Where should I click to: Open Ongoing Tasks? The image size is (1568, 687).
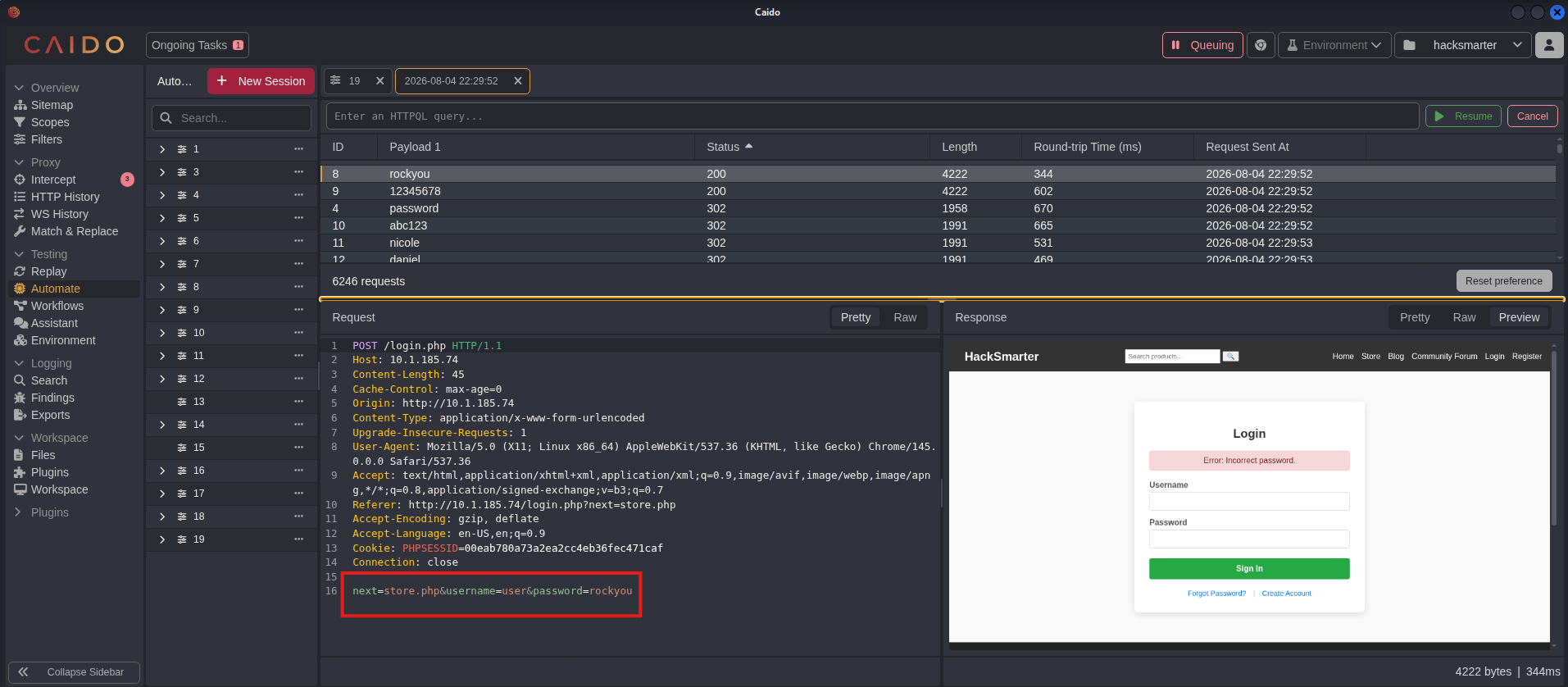point(197,45)
